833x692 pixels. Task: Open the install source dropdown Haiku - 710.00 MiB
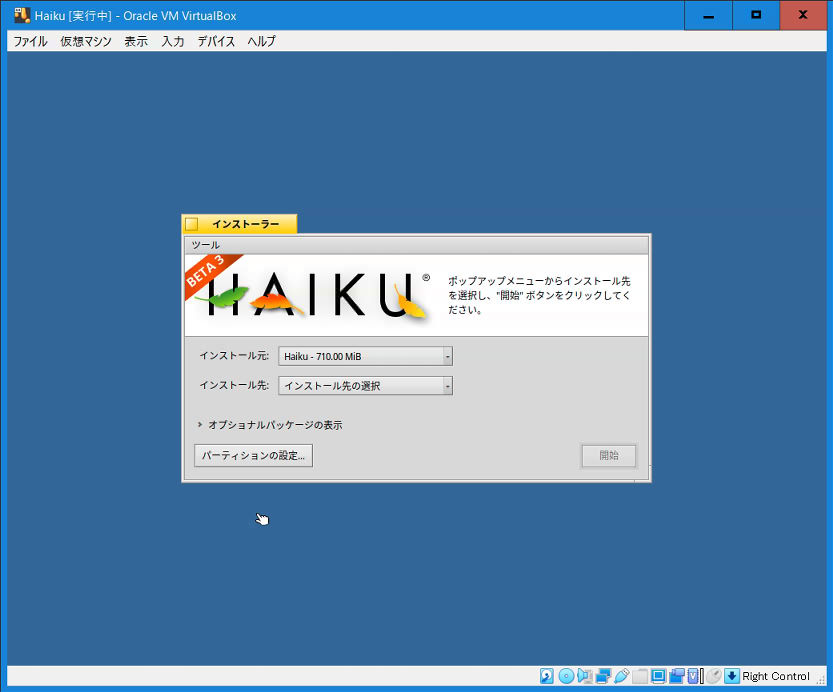click(366, 356)
